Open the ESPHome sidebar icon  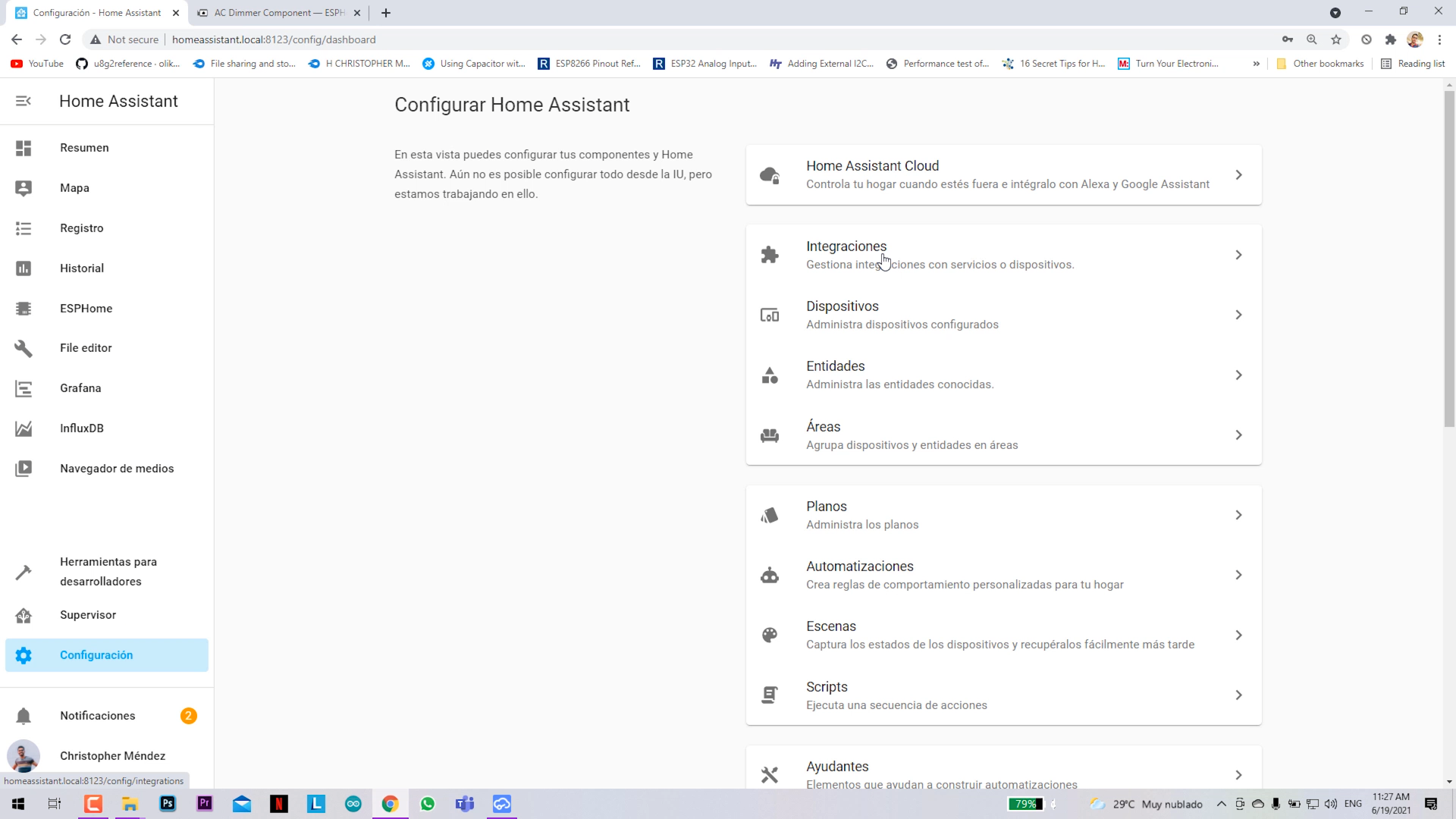point(24,309)
